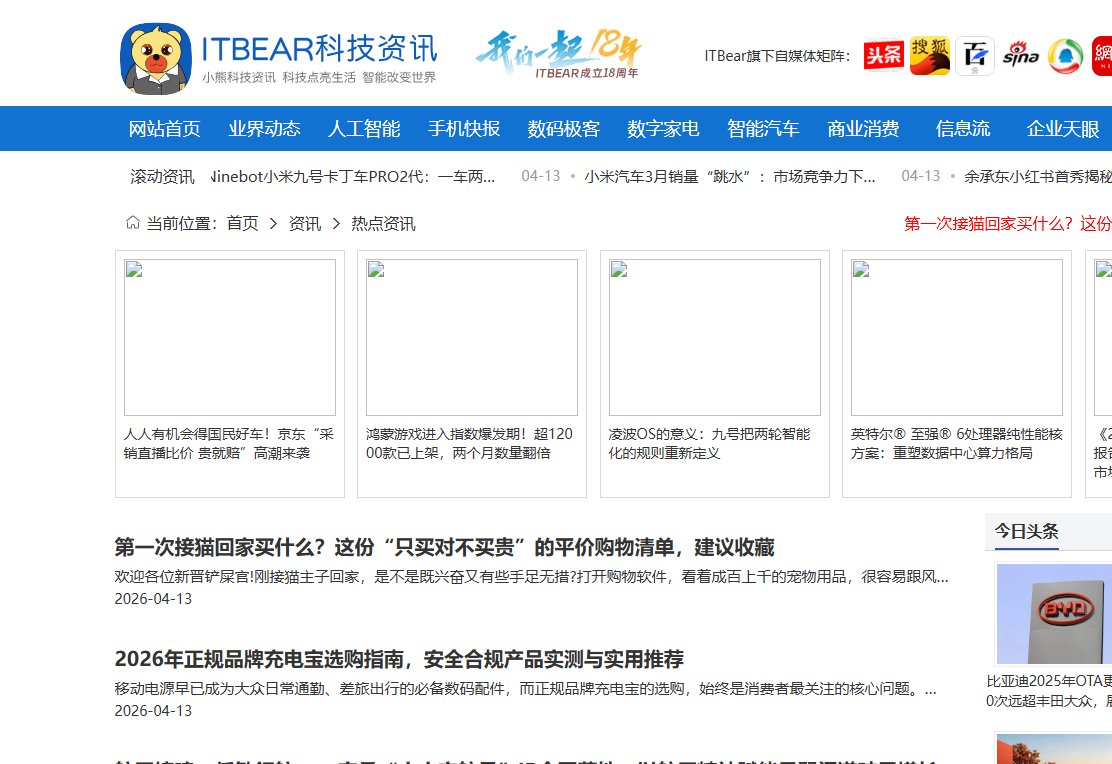Click the Toutiao icon in ITBear media matrix
The height and width of the screenshot is (764, 1112).
[x=884, y=55]
